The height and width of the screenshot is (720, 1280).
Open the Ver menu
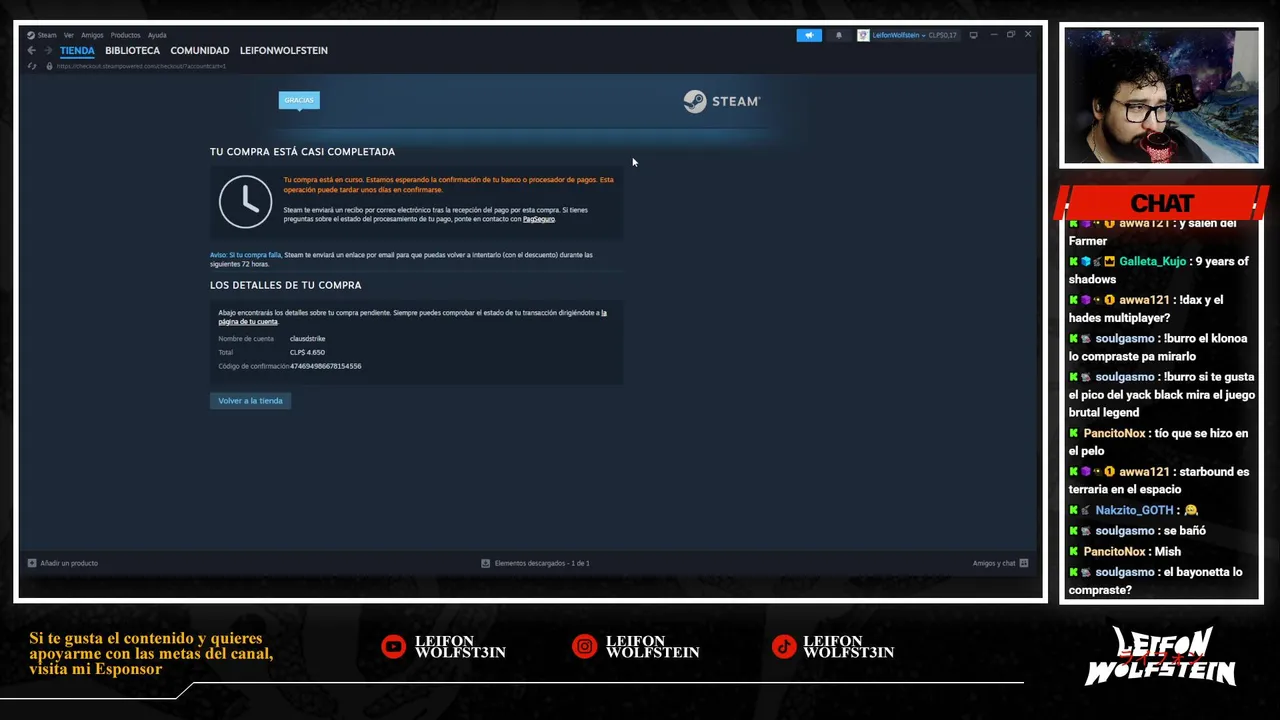tap(69, 35)
